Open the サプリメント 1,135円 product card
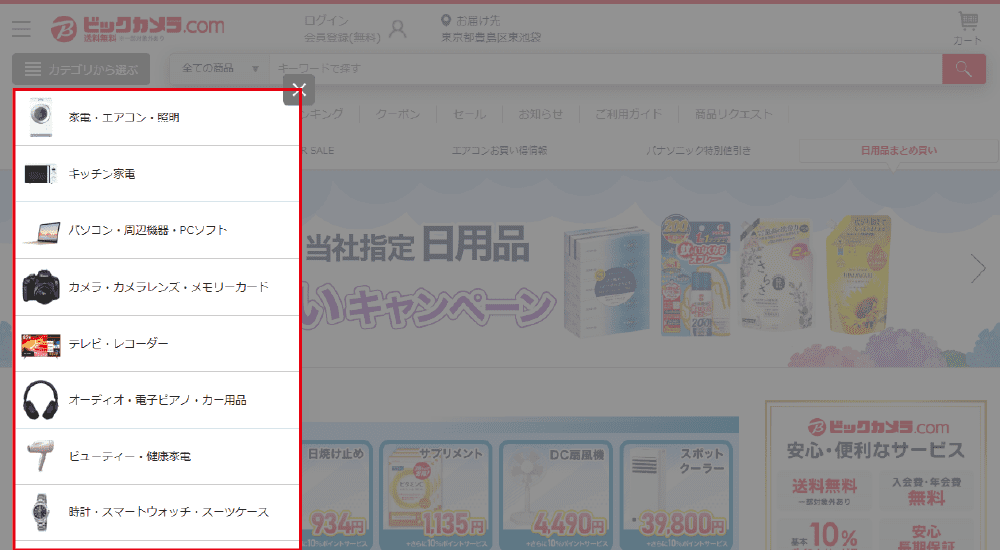 436,494
